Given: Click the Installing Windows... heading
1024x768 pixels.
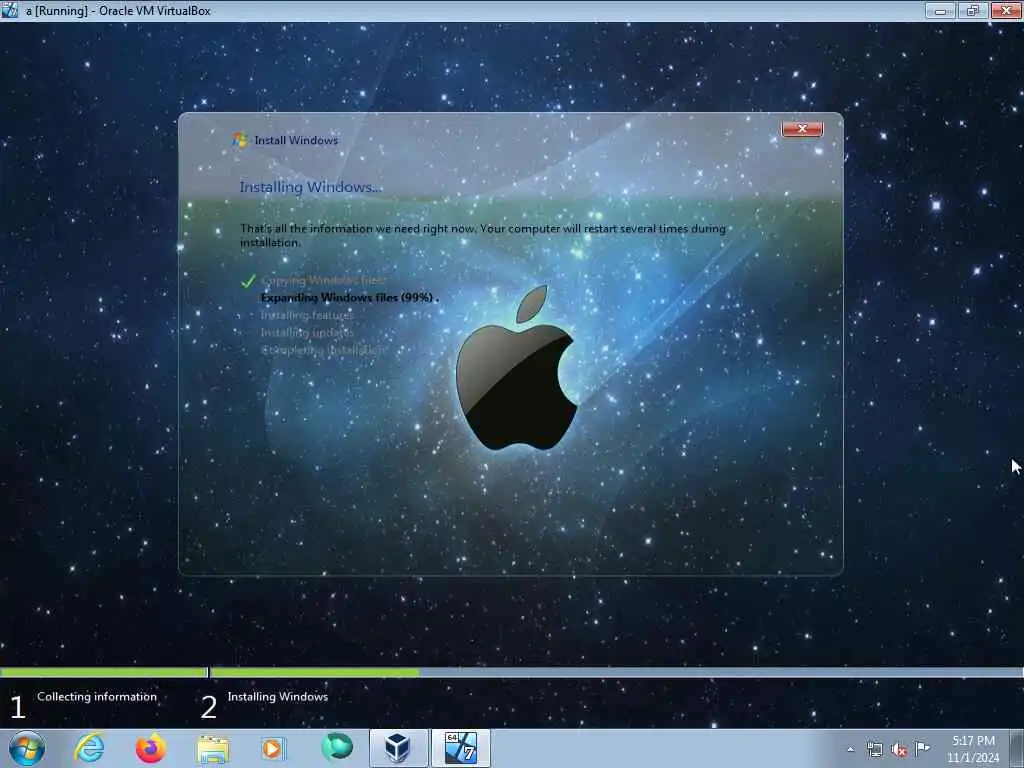Looking at the screenshot, I should click(x=310, y=187).
